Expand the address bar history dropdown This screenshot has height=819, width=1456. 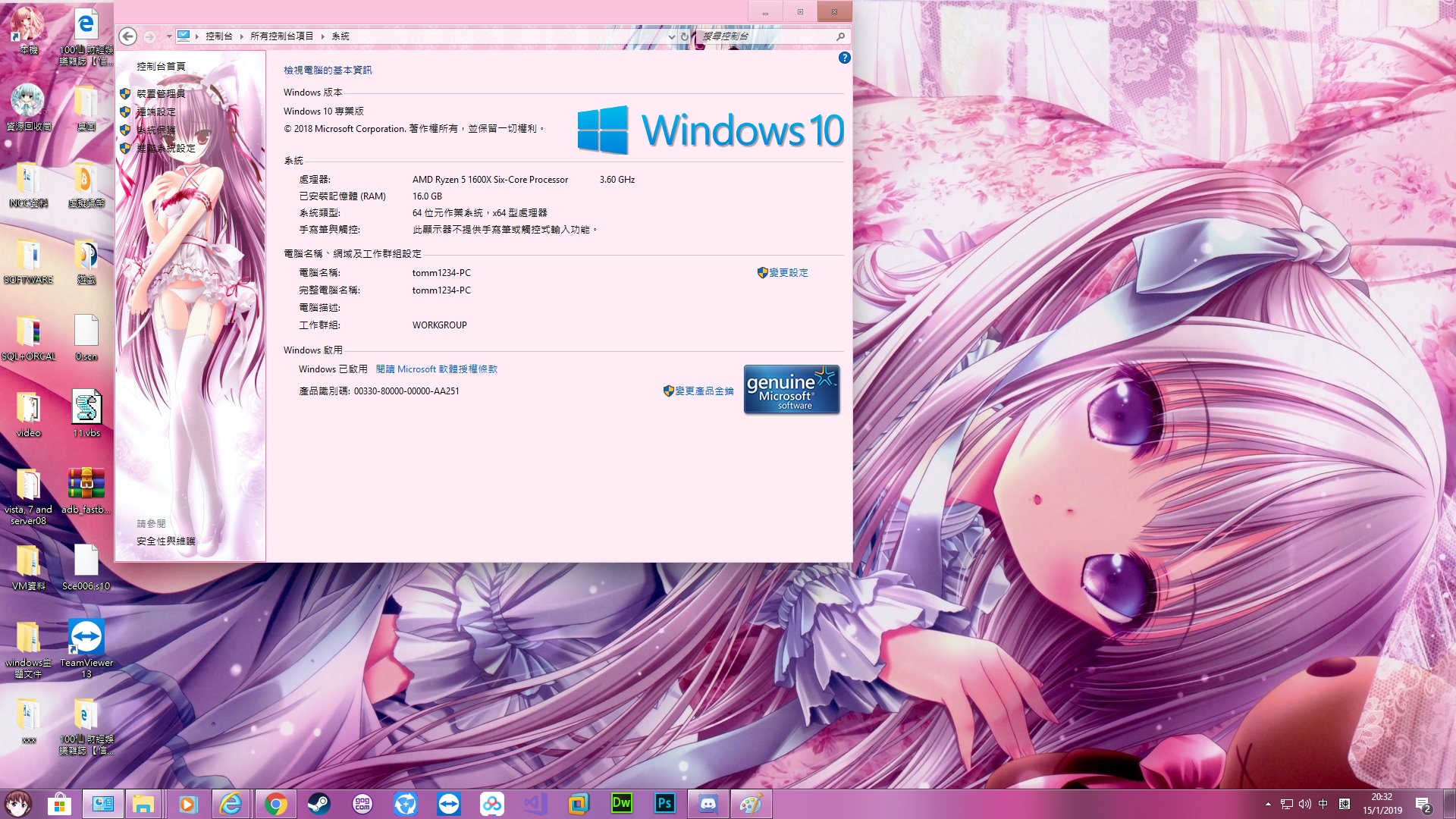(x=671, y=36)
